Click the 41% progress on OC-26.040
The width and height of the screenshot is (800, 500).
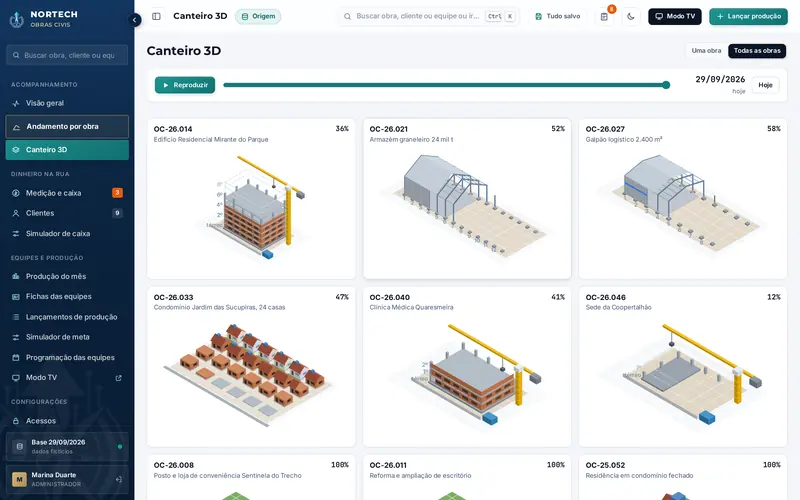558,297
